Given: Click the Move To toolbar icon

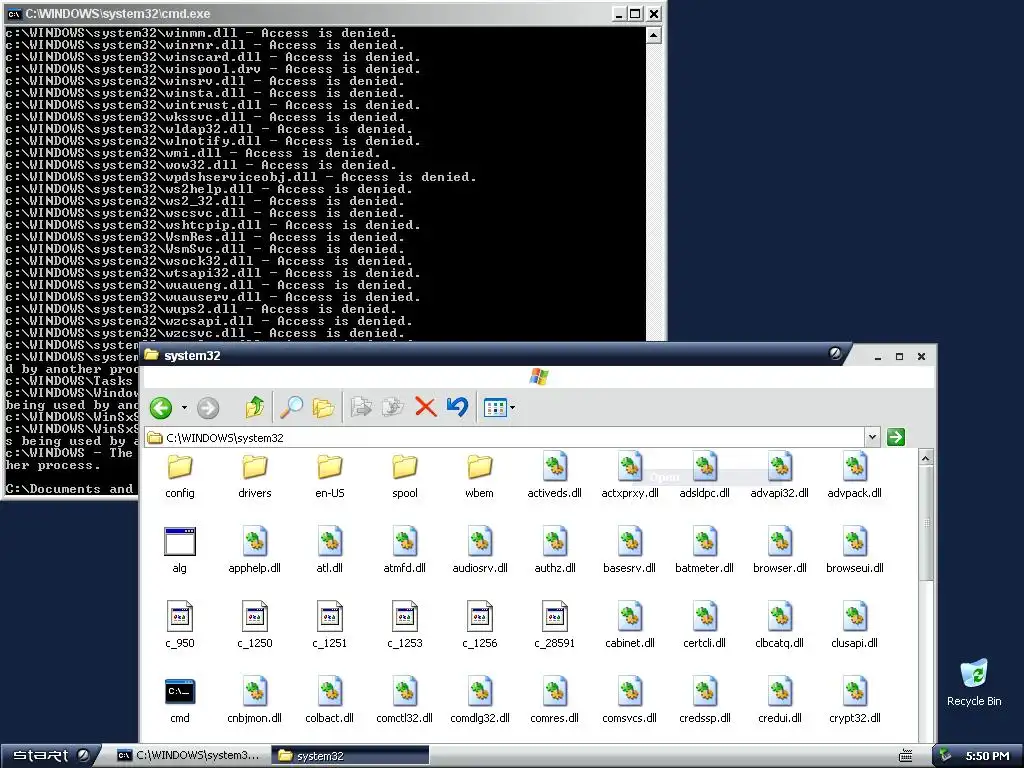Looking at the screenshot, I should tap(361, 408).
